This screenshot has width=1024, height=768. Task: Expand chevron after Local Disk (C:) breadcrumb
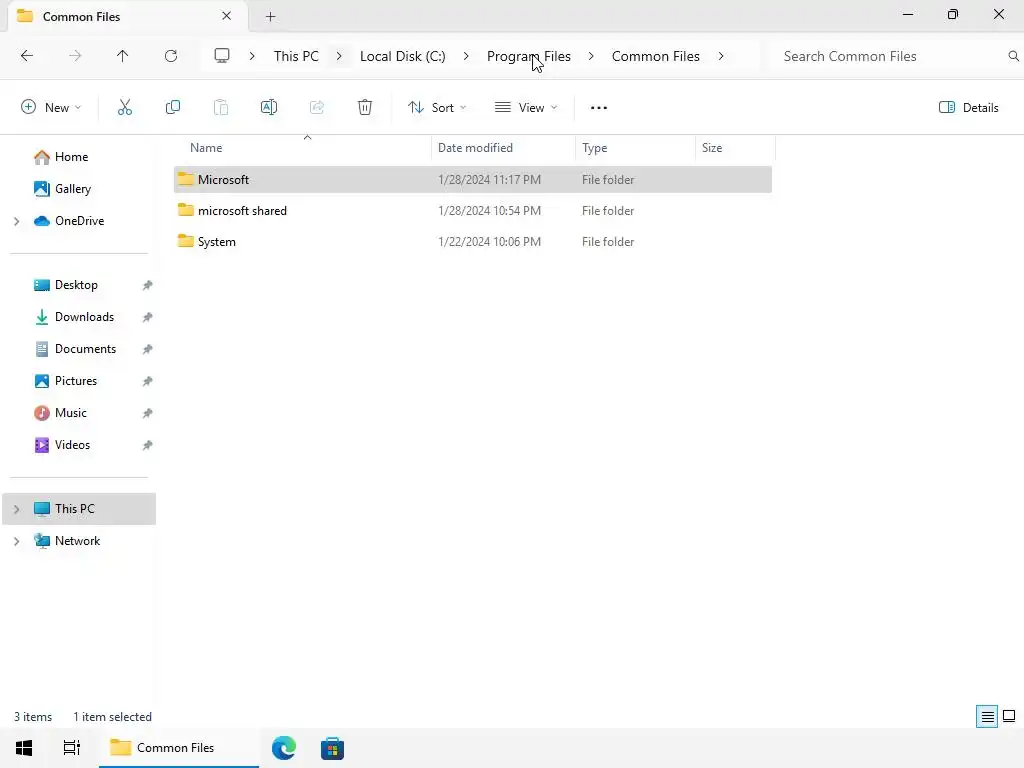(466, 56)
